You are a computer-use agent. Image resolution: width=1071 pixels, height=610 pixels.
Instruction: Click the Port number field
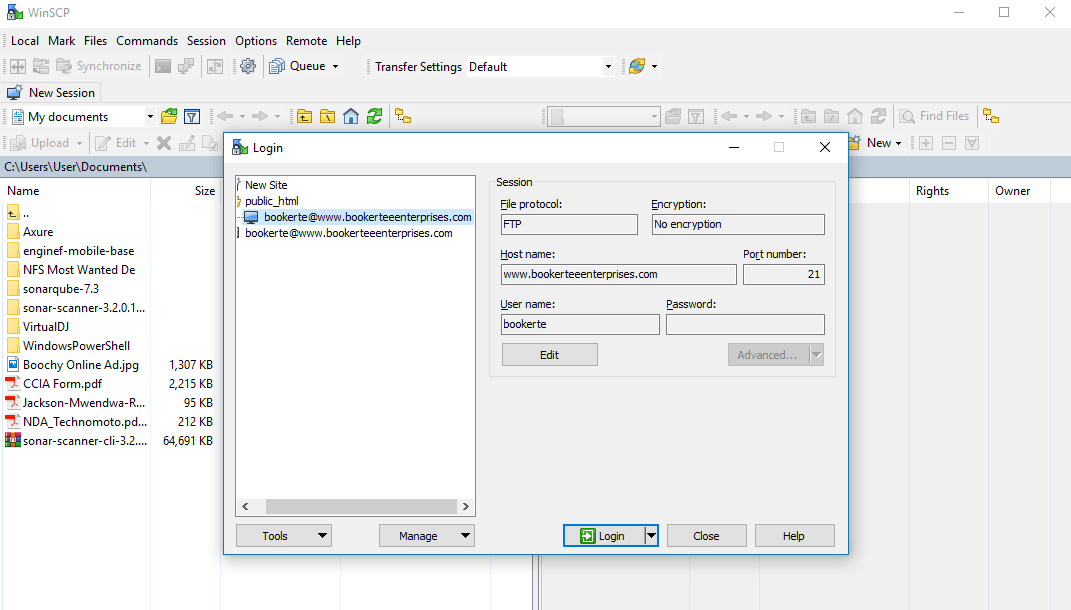[783, 275]
